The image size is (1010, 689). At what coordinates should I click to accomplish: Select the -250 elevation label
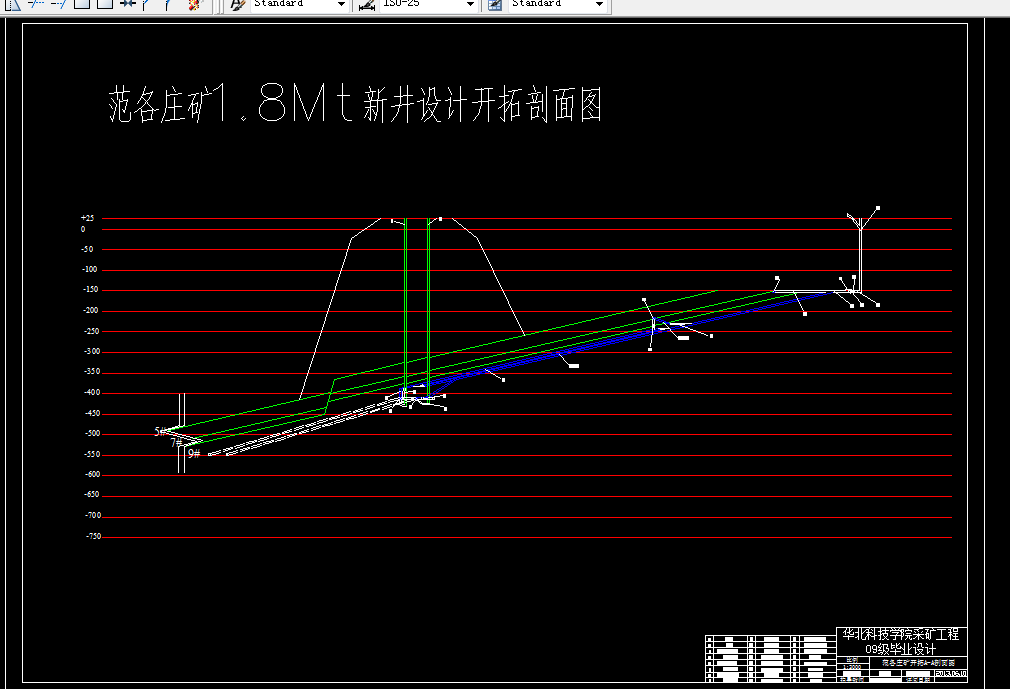[91, 331]
